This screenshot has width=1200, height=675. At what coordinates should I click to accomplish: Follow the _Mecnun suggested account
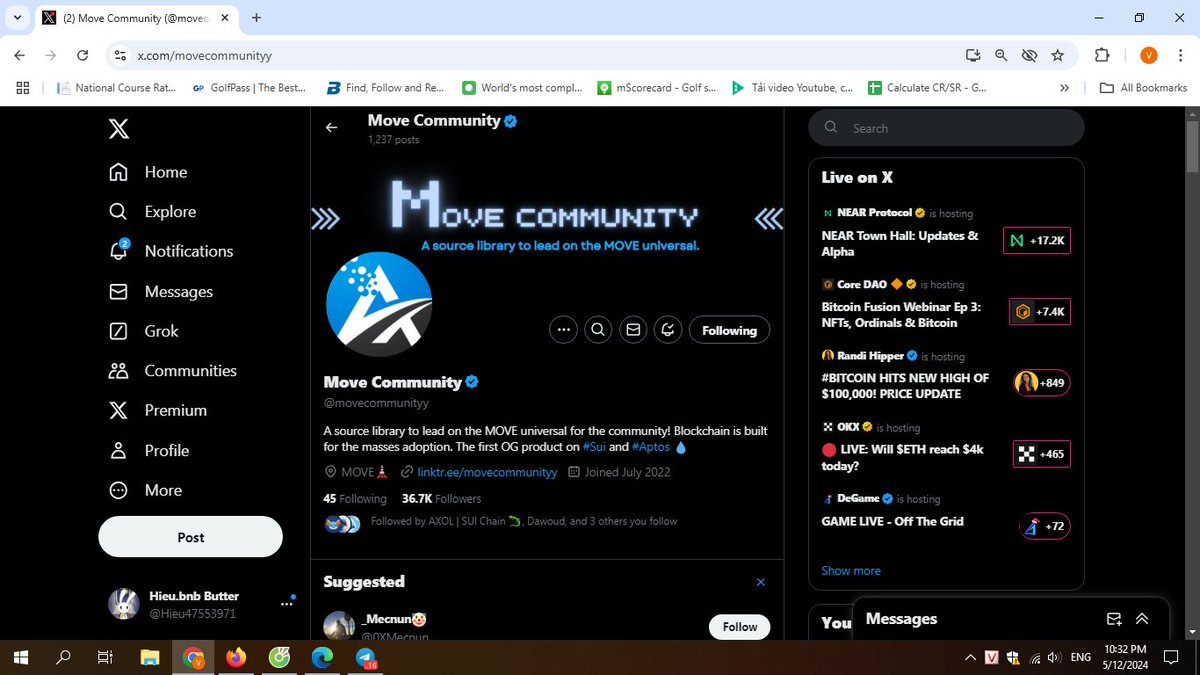pyautogui.click(x=740, y=627)
